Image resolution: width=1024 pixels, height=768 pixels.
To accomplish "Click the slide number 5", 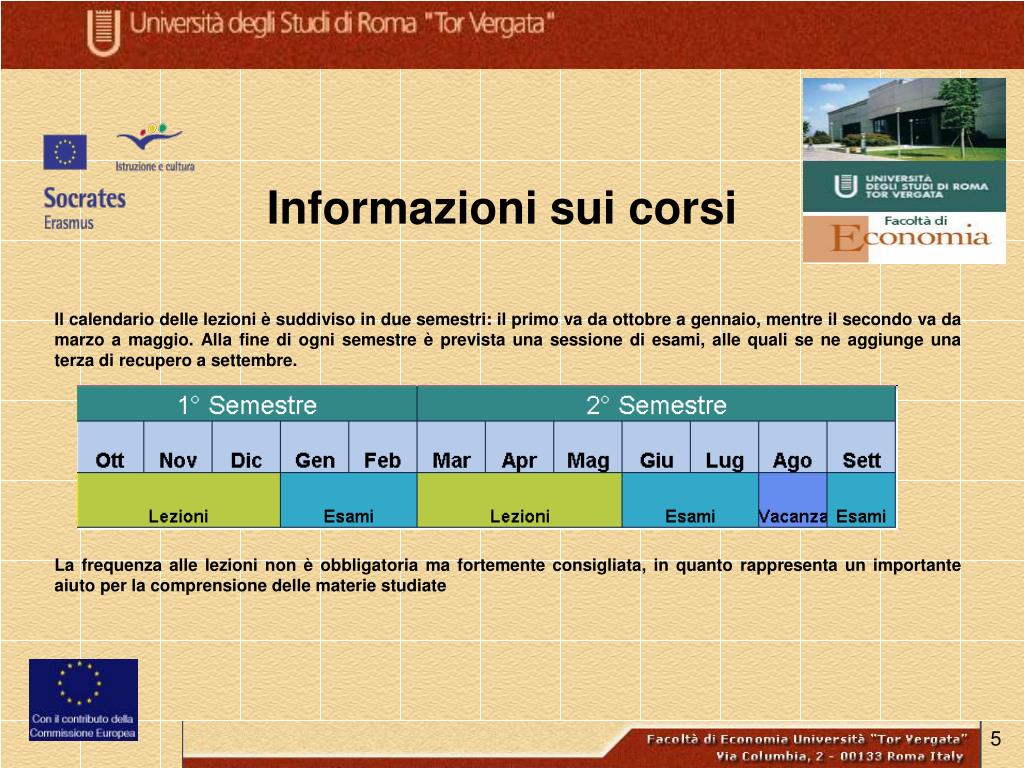I will (x=996, y=739).
